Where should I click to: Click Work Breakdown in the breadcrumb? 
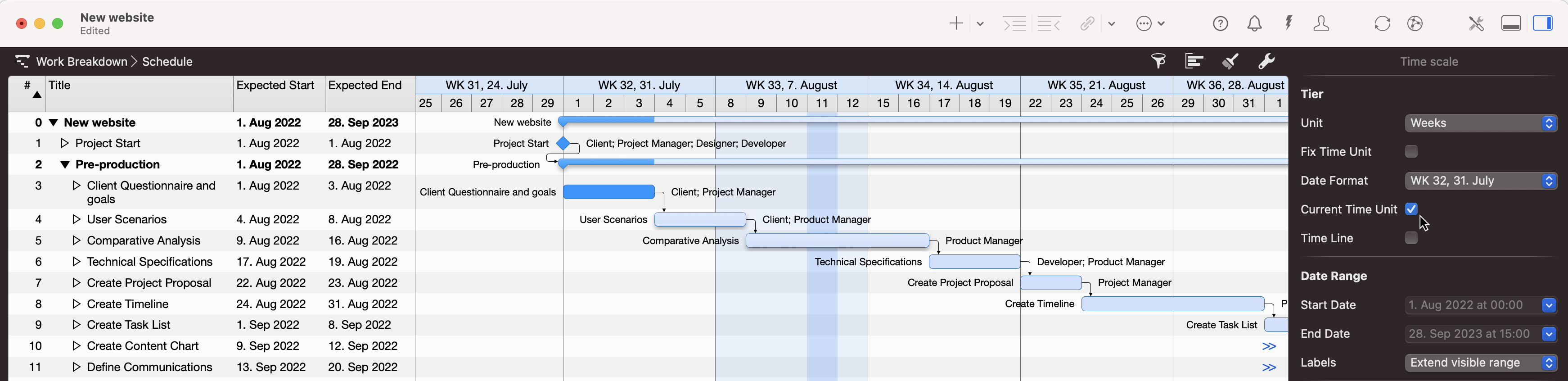(x=81, y=61)
